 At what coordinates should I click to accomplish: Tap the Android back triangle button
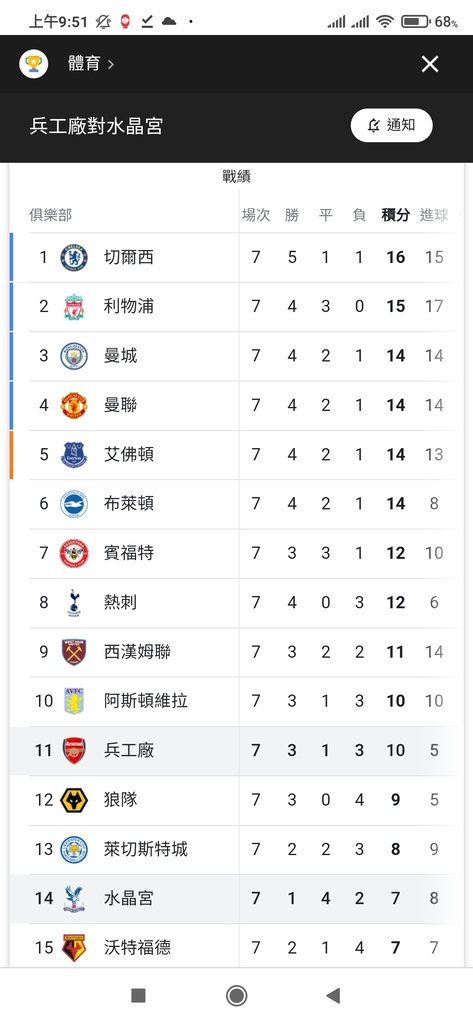(333, 995)
